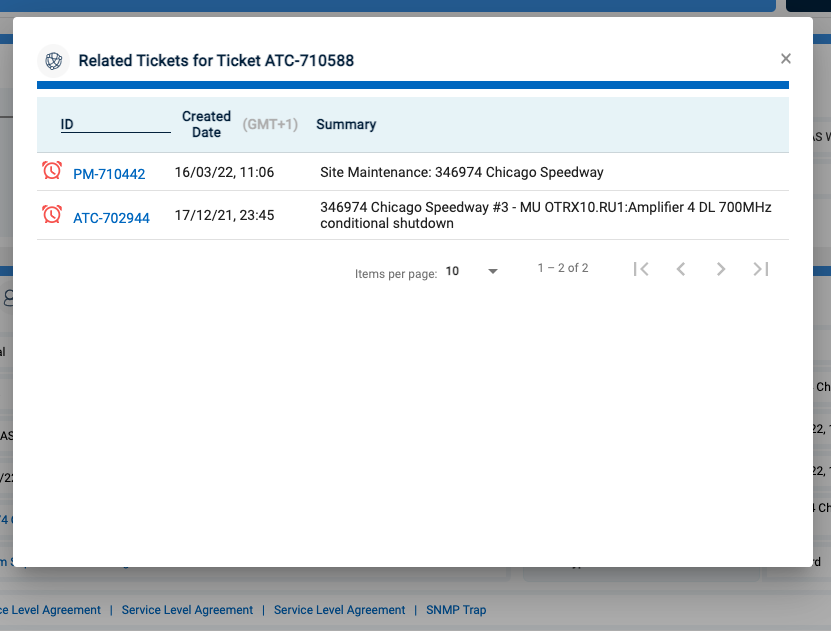Go to first page of tickets
The height and width of the screenshot is (631, 831).
coord(642,269)
